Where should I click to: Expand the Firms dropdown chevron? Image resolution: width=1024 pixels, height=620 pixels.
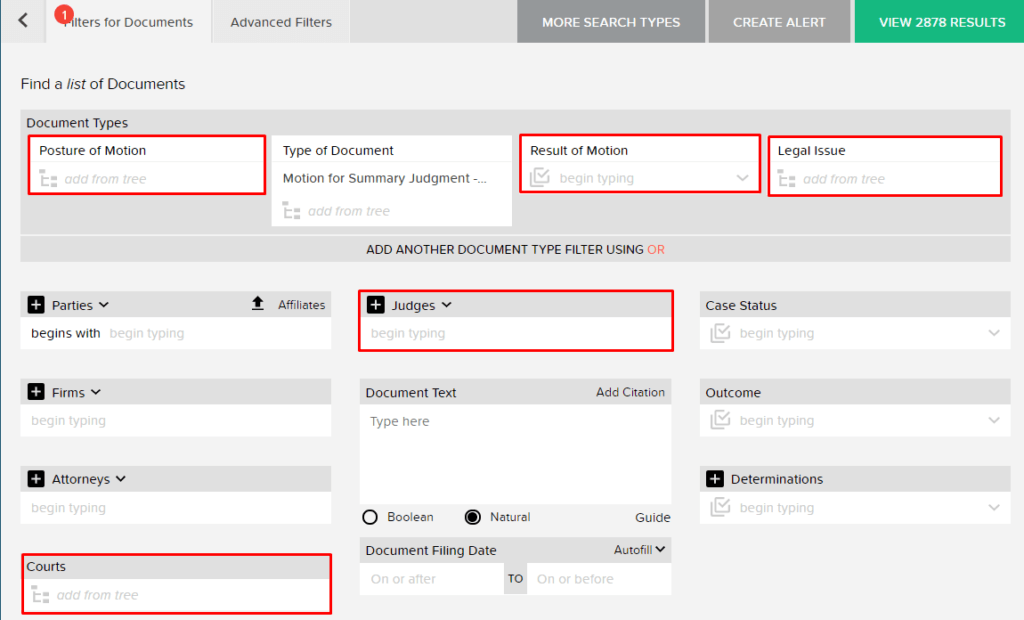(96, 392)
